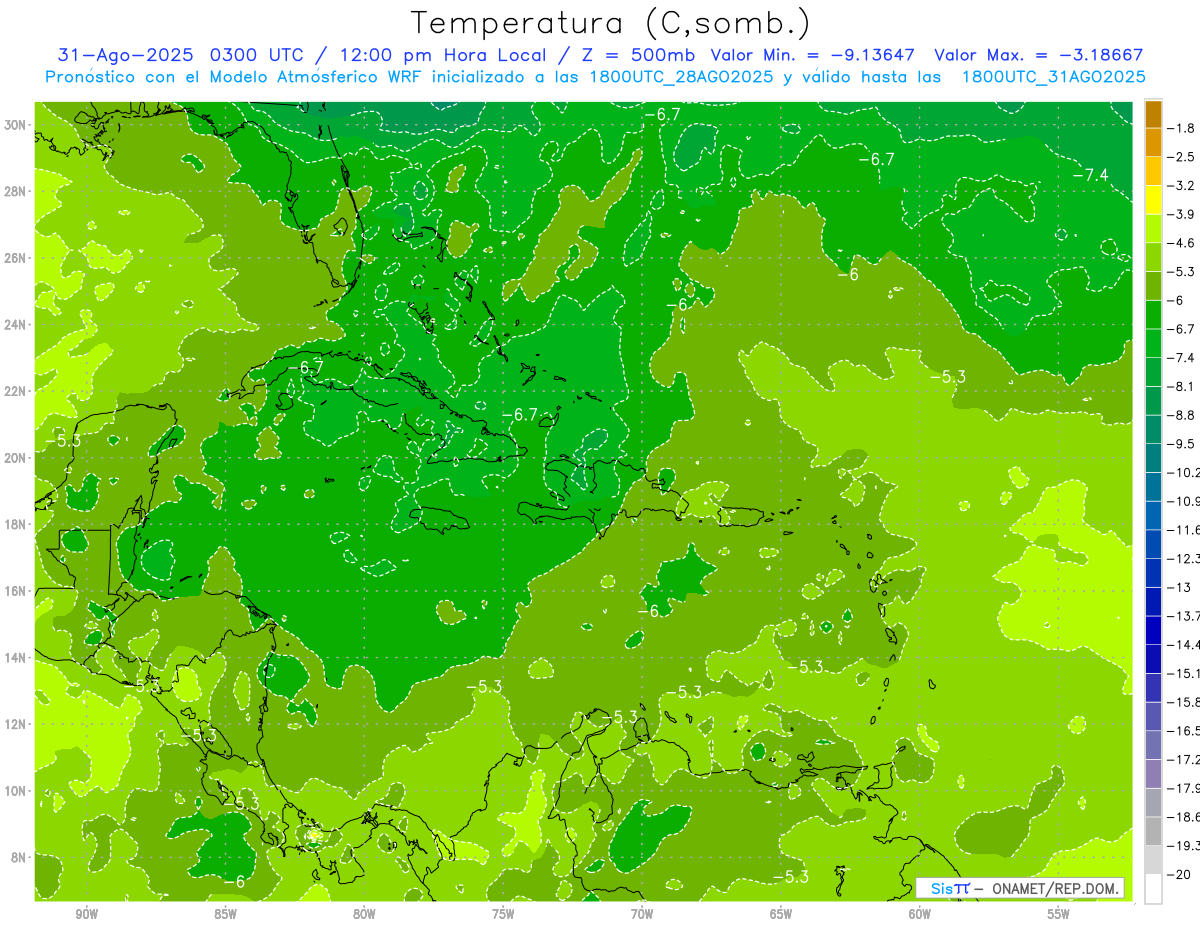Click the "75W" longitude label
1200x927 pixels.
(503, 915)
